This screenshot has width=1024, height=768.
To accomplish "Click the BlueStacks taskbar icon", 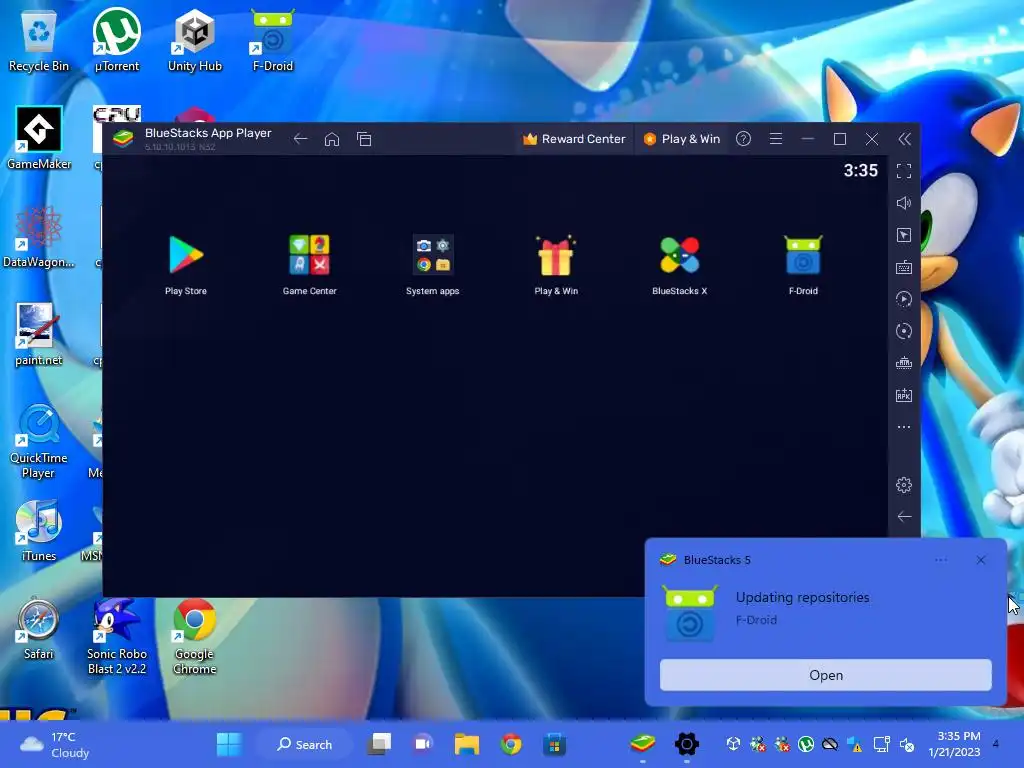I will point(643,744).
